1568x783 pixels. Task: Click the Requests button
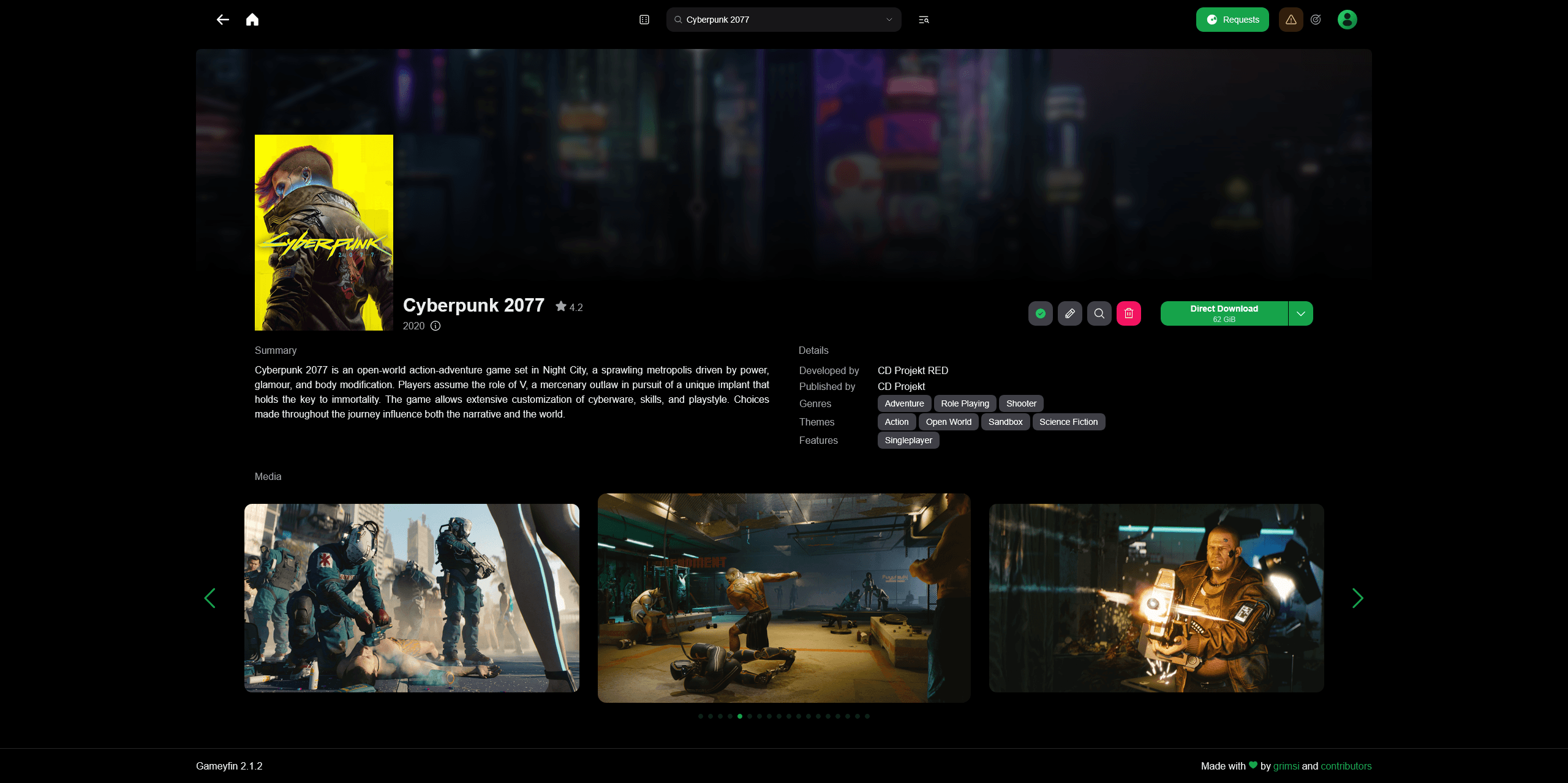[x=1232, y=20]
